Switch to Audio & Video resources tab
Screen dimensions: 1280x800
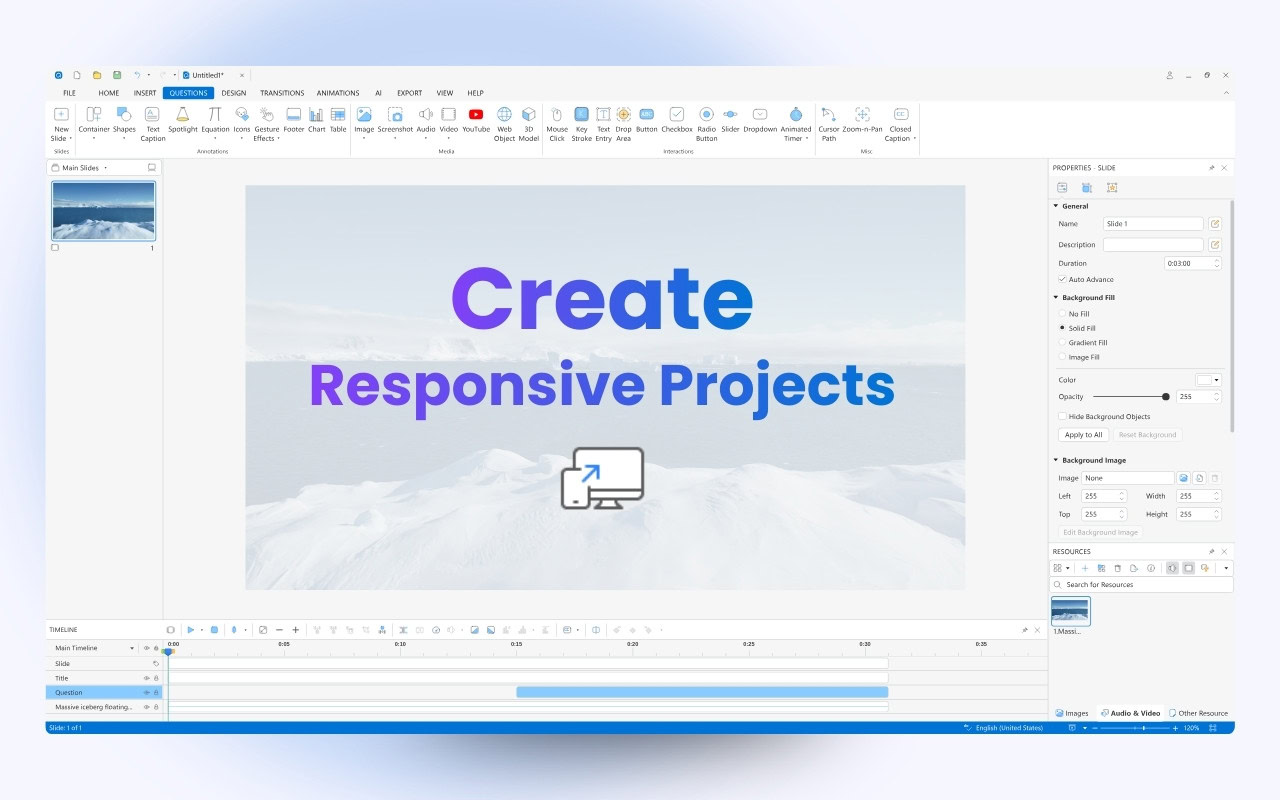pyautogui.click(x=1130, y=713)
